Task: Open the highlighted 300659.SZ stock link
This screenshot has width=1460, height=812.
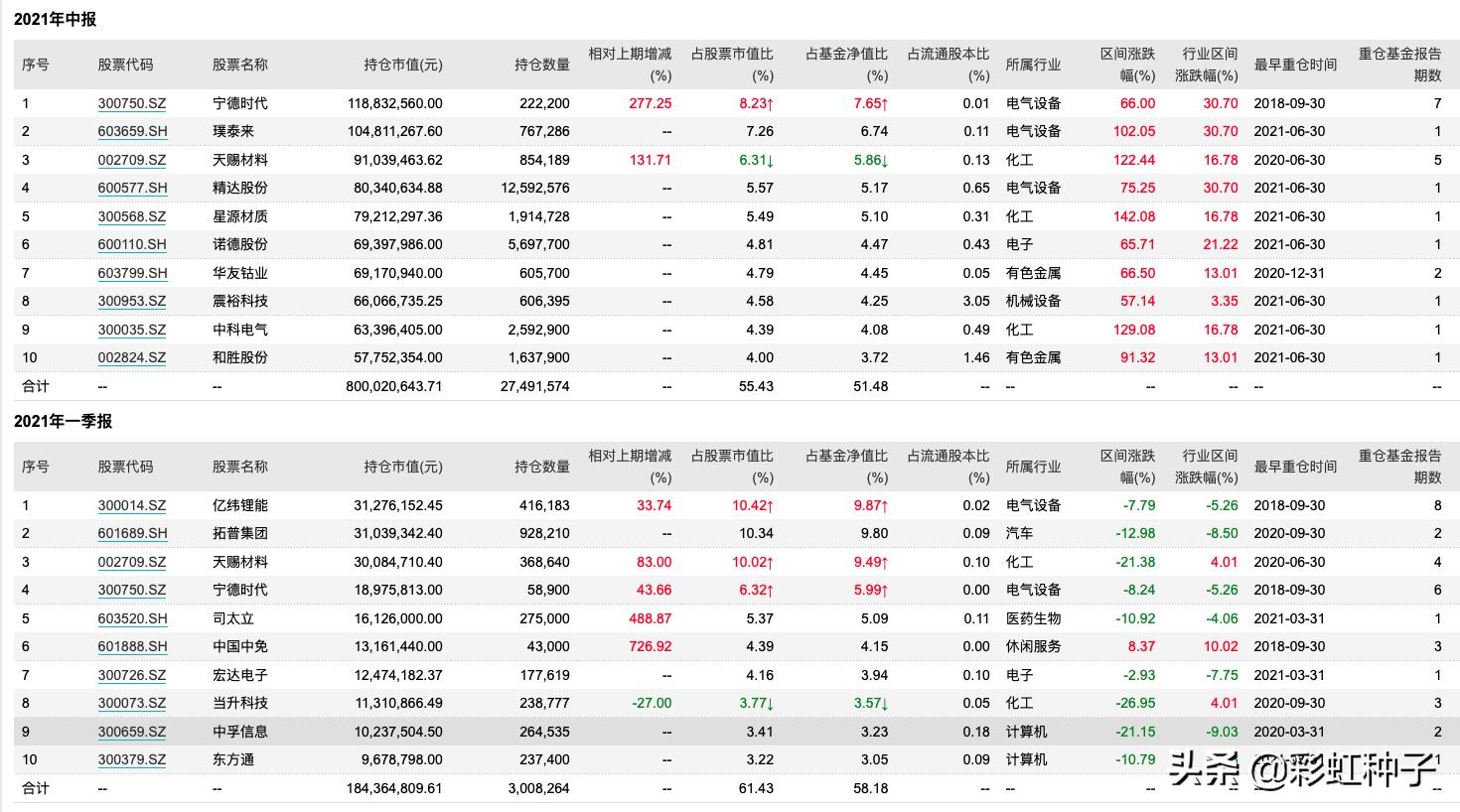Action: [131, 732]
